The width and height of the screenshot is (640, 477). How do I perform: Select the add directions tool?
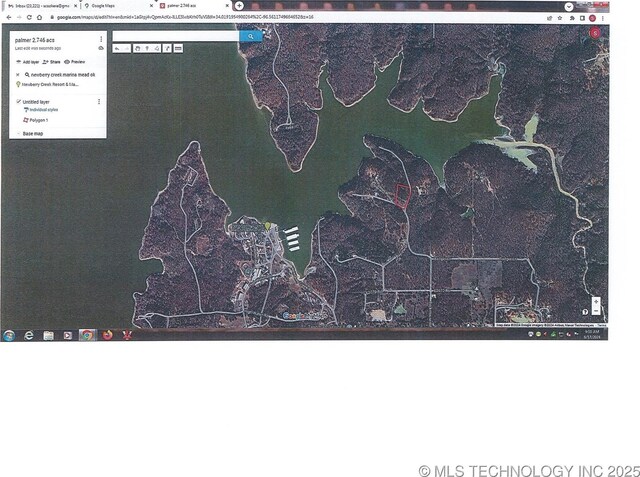pos(167,49)
